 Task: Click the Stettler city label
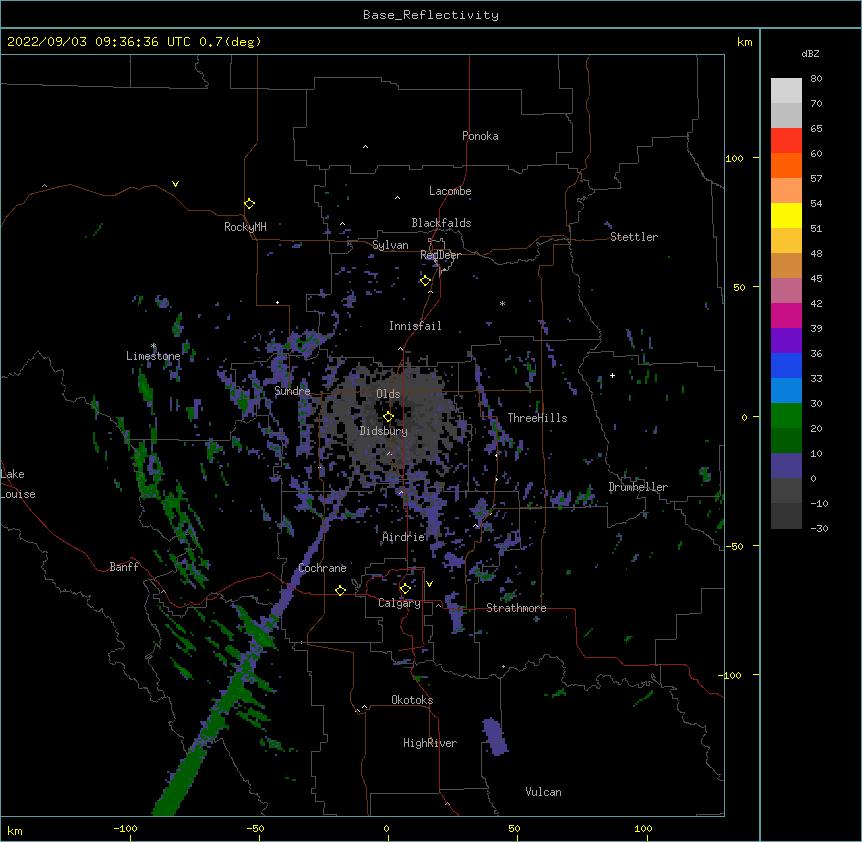tap(634, 237)
